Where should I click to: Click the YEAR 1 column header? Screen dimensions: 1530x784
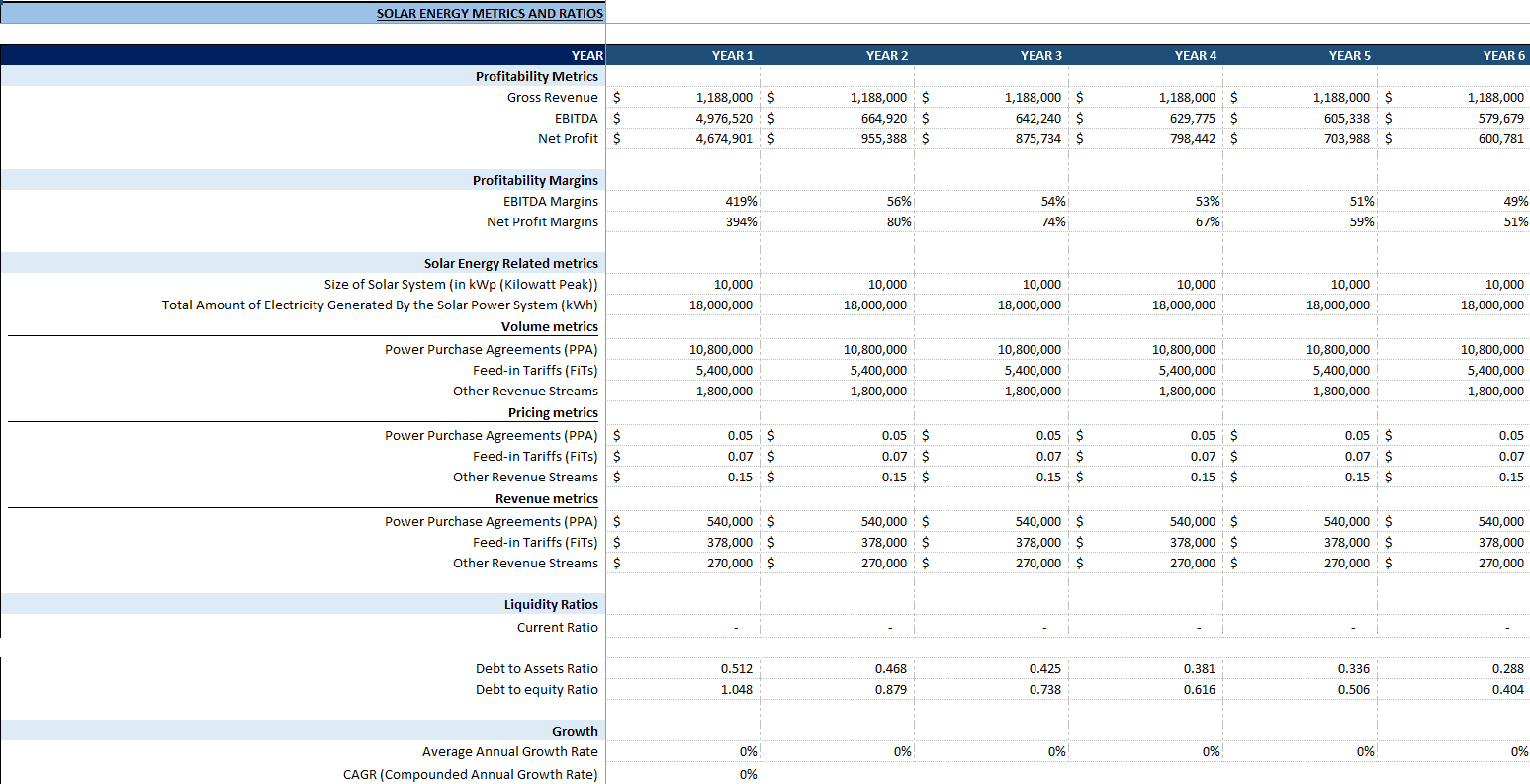pyautogui.click(x=733, y=56)
